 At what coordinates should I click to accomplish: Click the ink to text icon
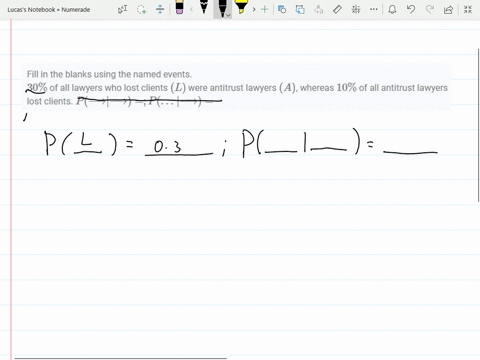pyautogui.click(x=318, y=9)
